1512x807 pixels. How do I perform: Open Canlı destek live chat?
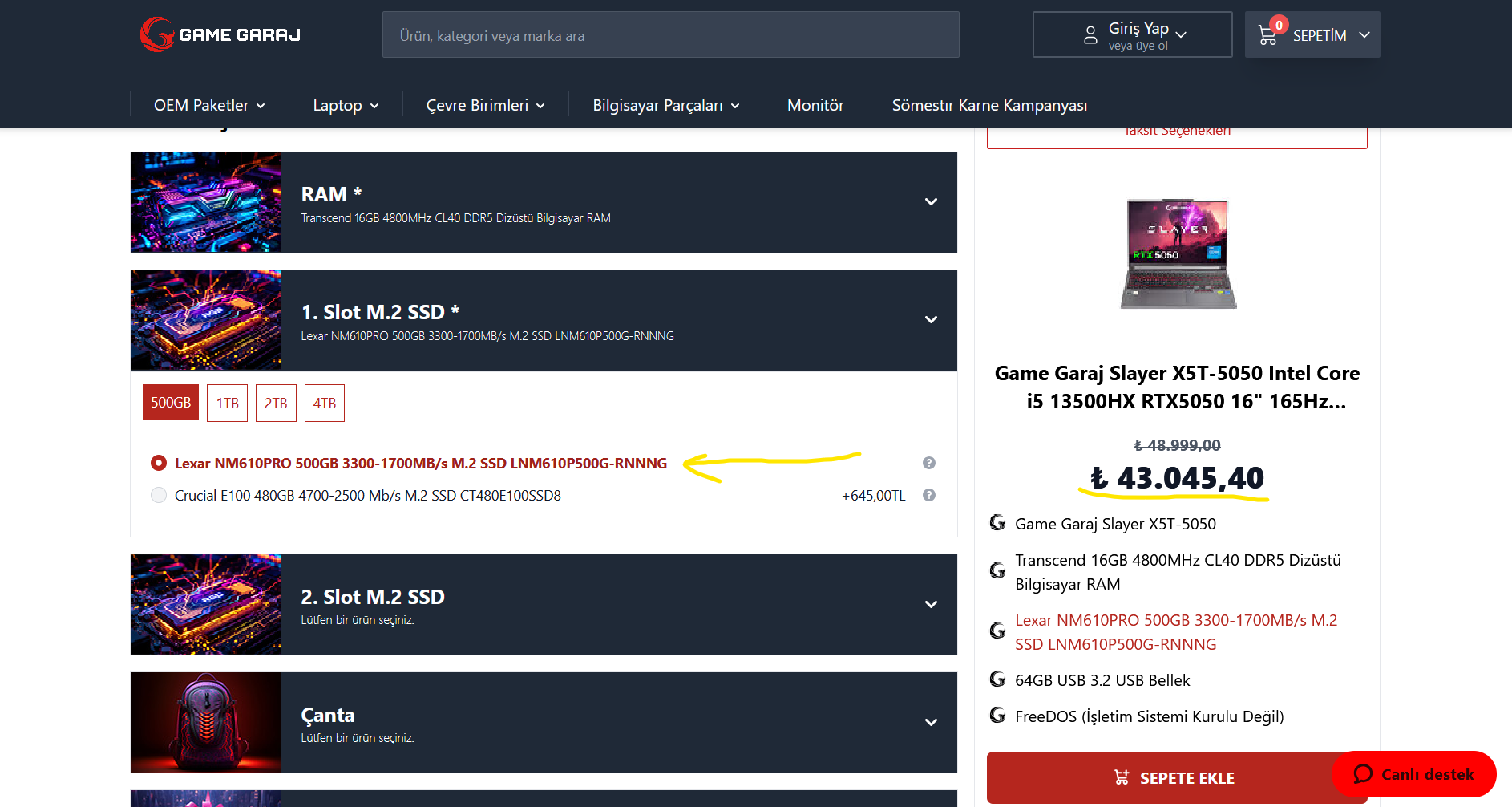1414,774
